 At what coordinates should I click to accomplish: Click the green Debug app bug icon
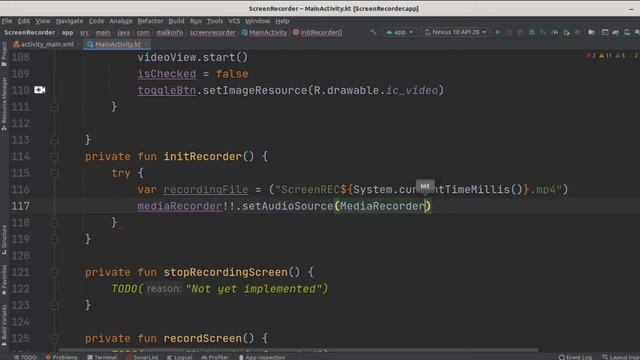coord(531,32)
